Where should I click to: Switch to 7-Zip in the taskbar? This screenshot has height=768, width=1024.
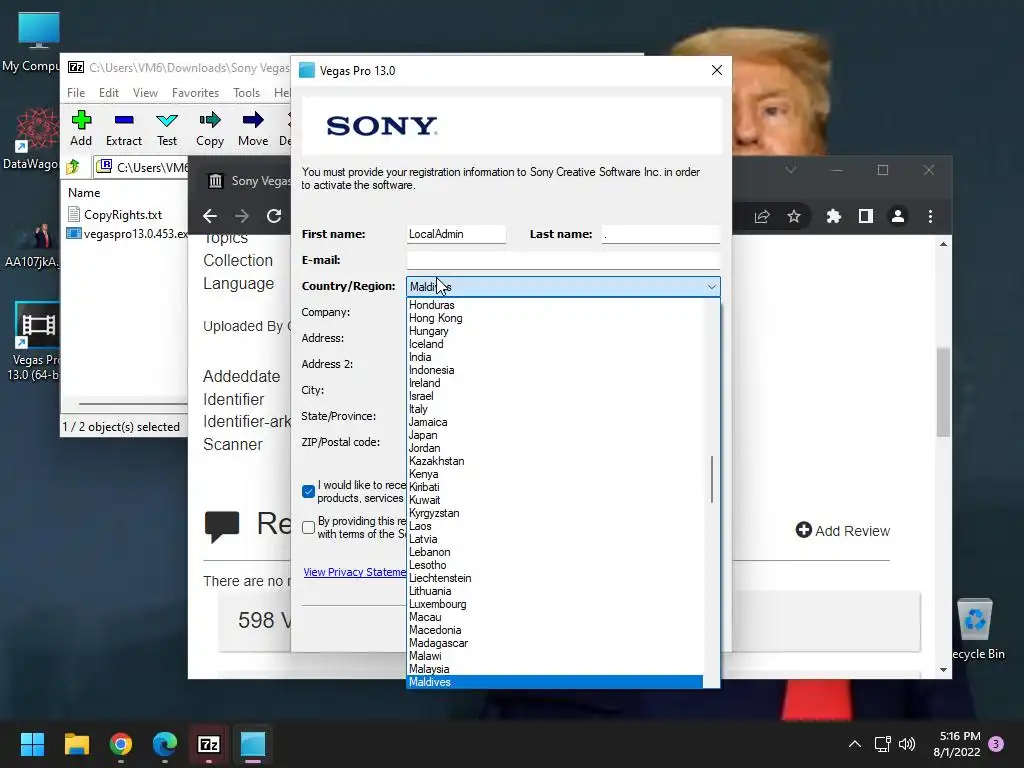pyautogui.click(x=209, y=744)
